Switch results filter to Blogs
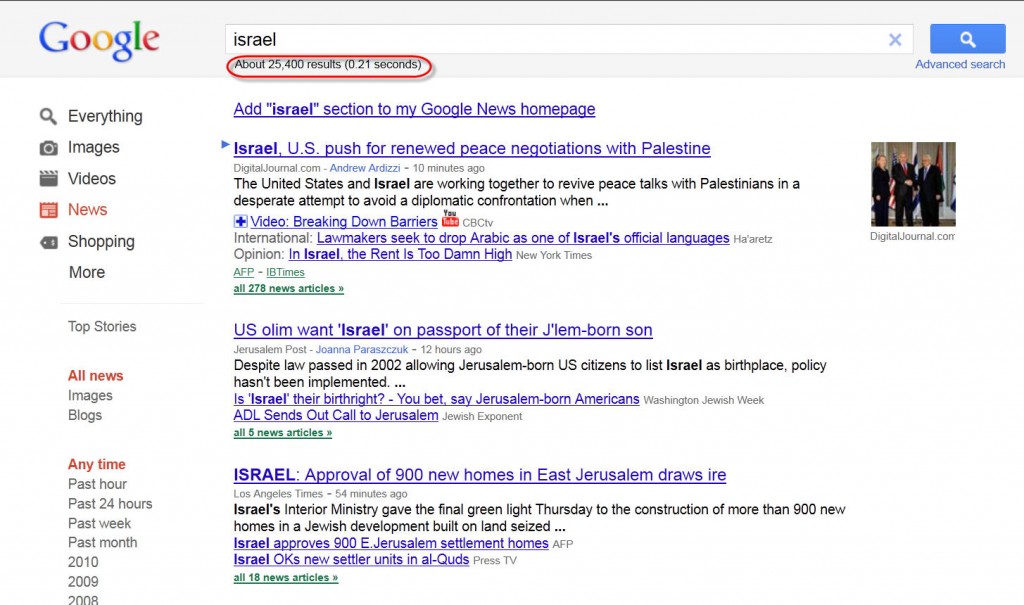 click(85, 415)
